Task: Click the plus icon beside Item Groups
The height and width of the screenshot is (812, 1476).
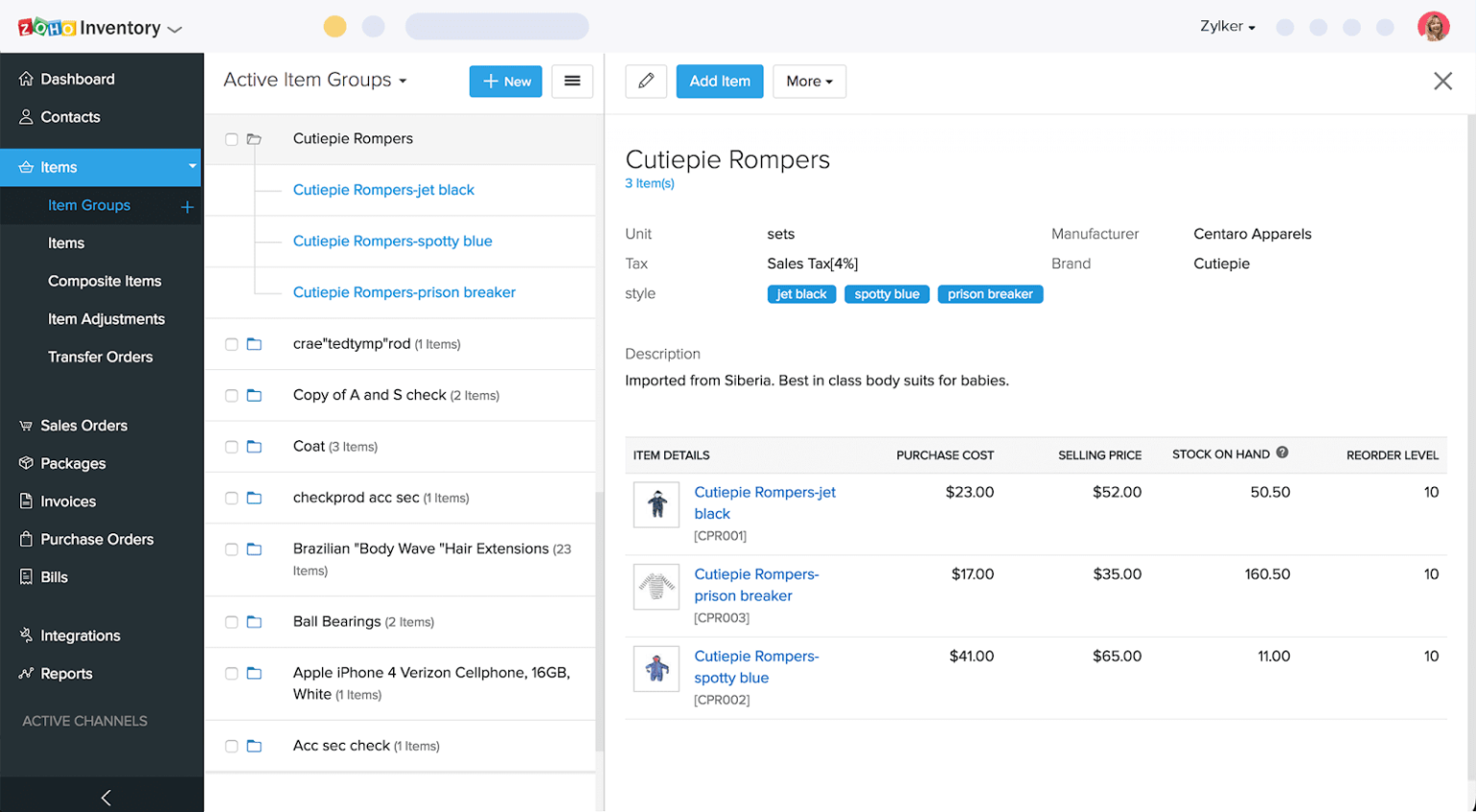Action: click(188, 205)
